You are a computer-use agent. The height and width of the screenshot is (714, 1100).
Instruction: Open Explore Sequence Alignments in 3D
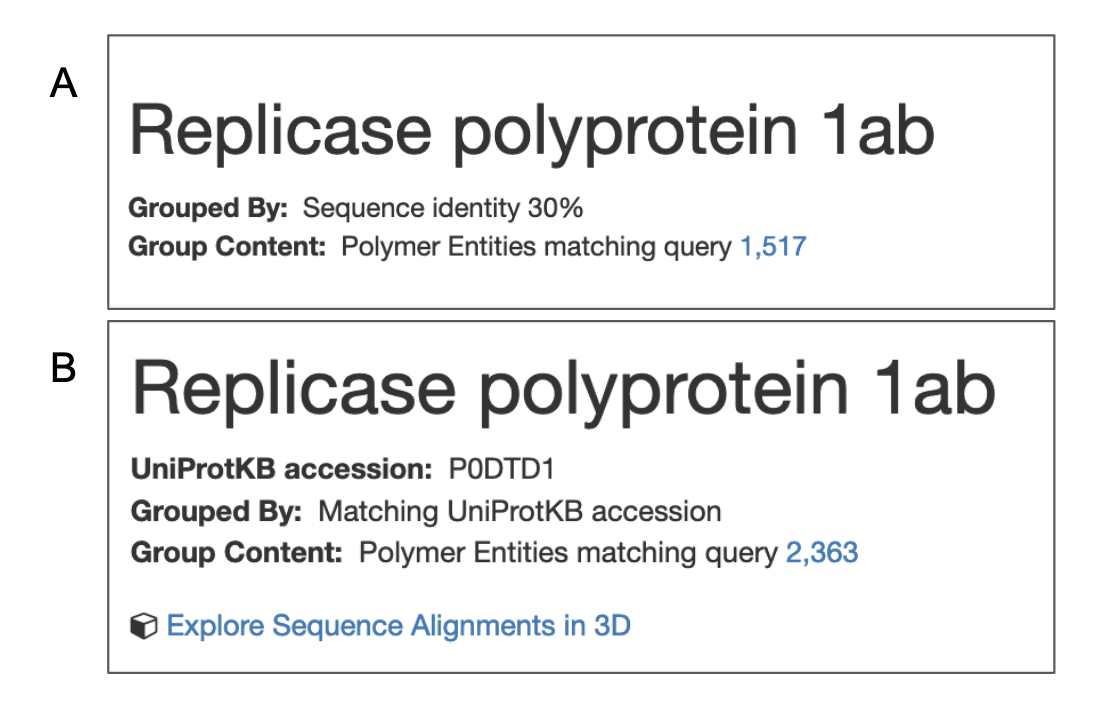[x=398, y=626]
